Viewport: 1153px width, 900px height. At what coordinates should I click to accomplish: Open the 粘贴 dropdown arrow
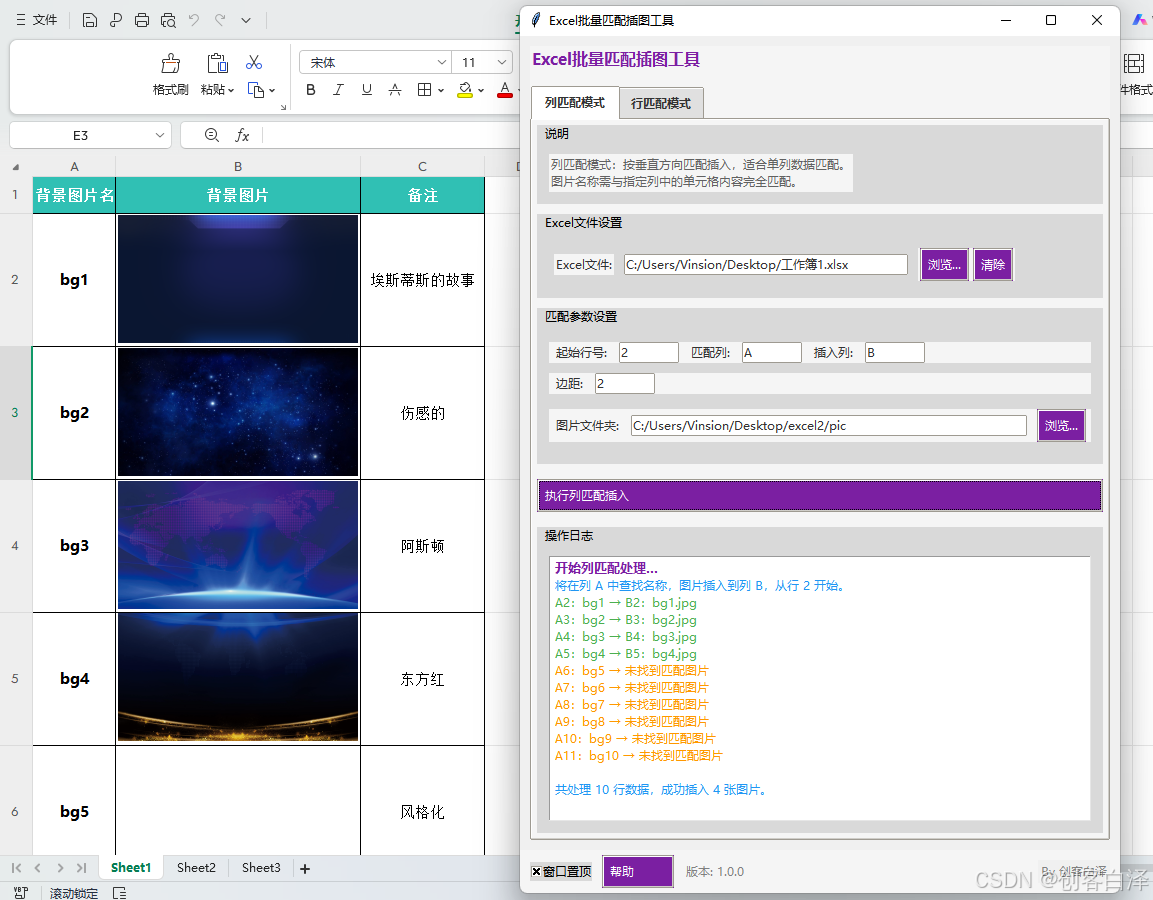[231, 90]
